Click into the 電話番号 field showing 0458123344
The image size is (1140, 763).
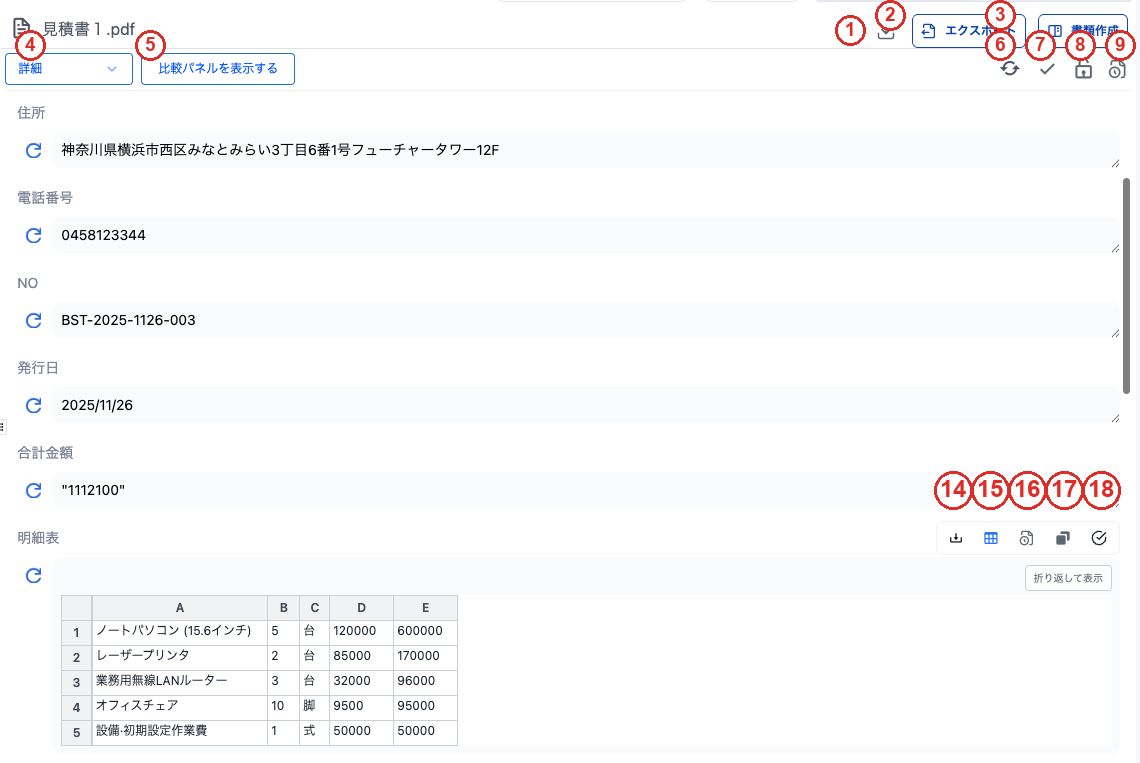point(586,236)
